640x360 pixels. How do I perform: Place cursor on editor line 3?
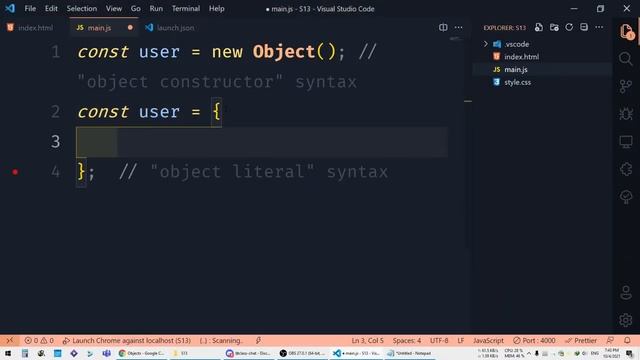261,142
